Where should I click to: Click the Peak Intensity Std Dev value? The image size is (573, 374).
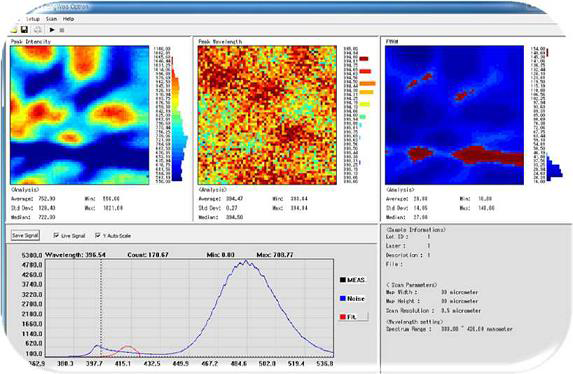(47, 208)
